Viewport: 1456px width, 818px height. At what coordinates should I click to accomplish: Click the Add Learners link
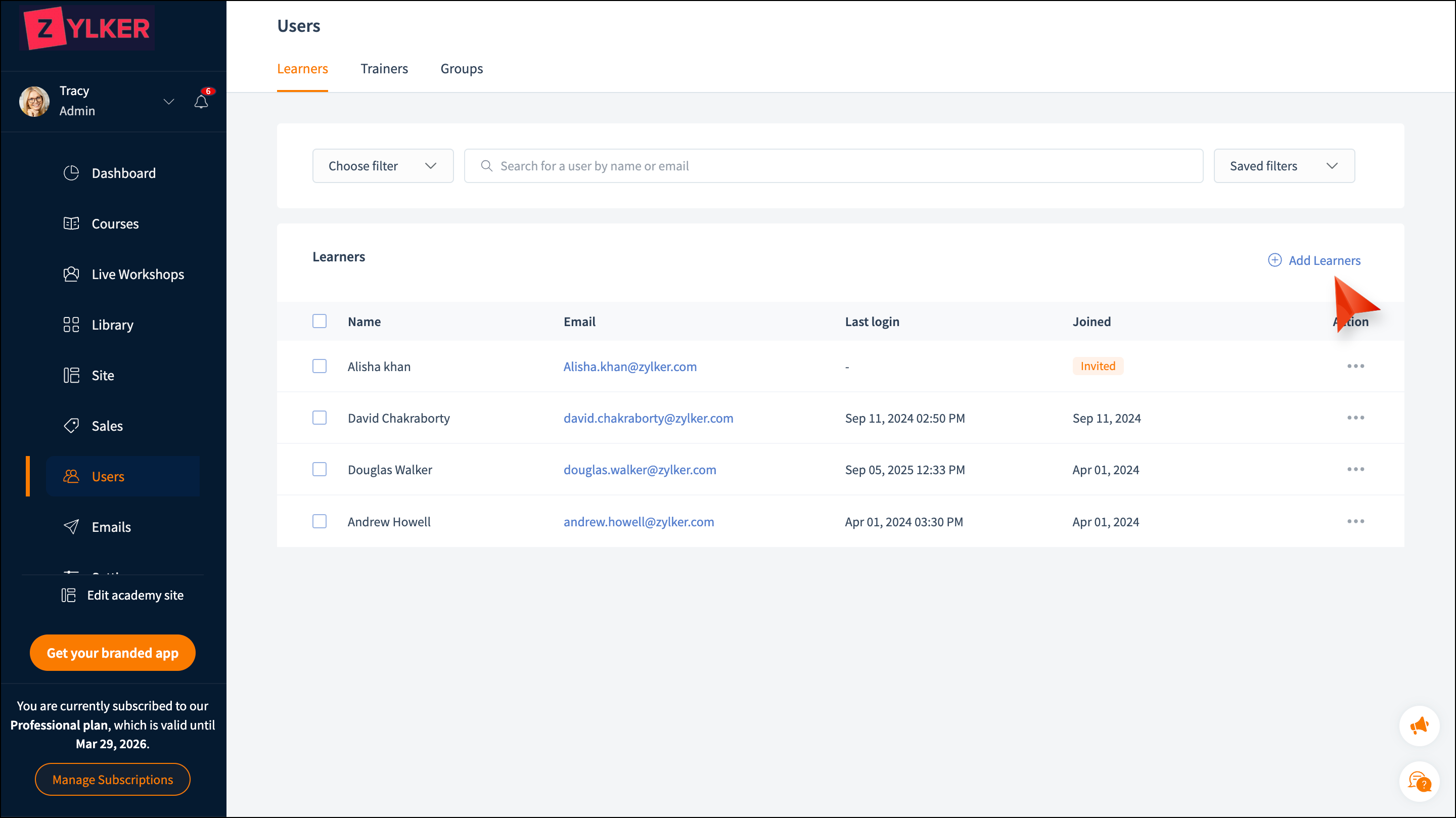tap(1314, 260)
